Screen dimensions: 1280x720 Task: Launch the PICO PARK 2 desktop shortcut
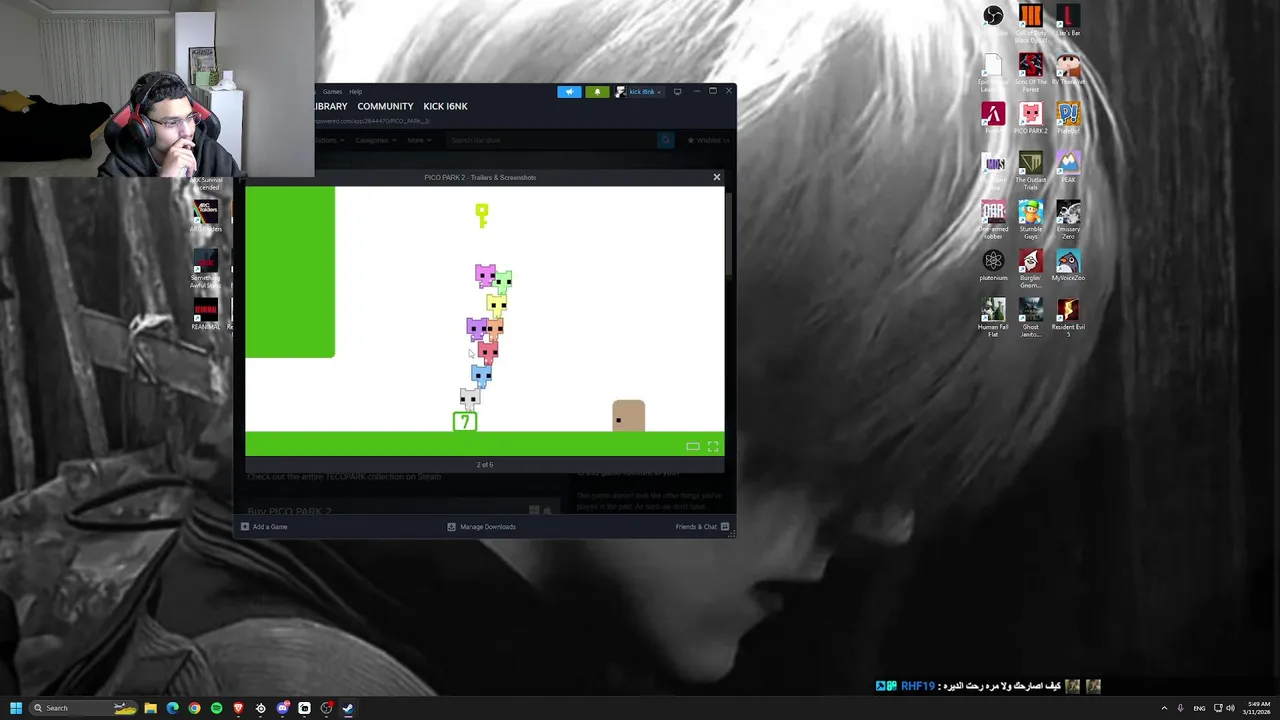coord(1031,118)
